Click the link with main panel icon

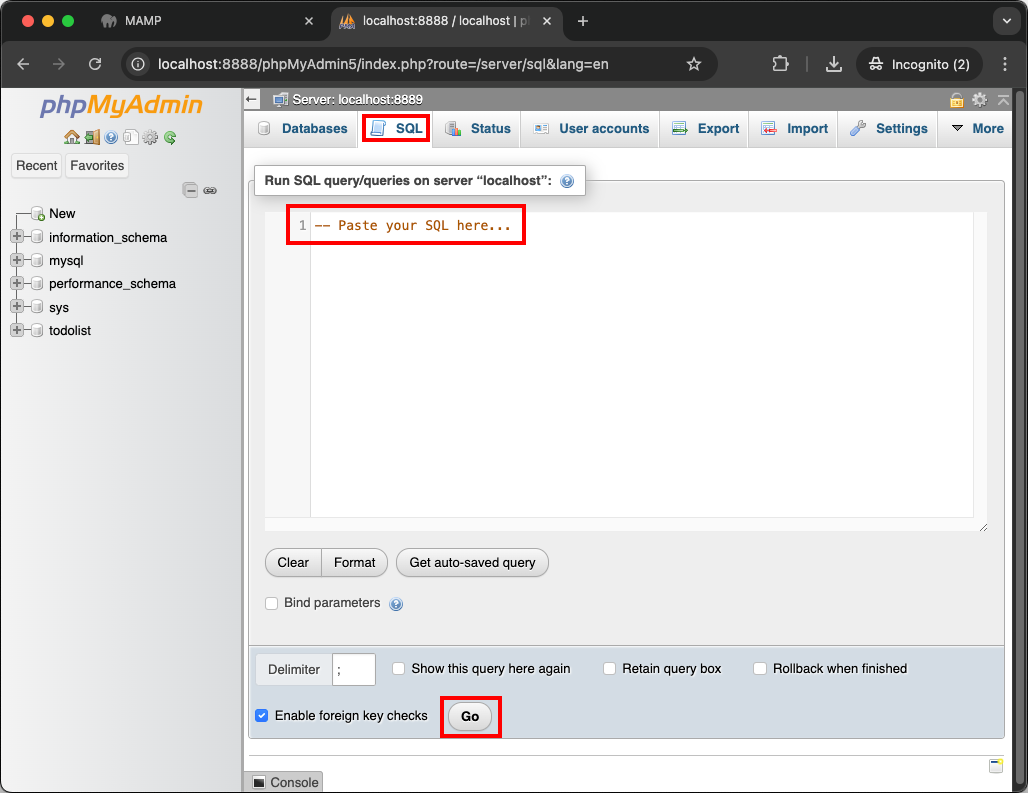210,190
